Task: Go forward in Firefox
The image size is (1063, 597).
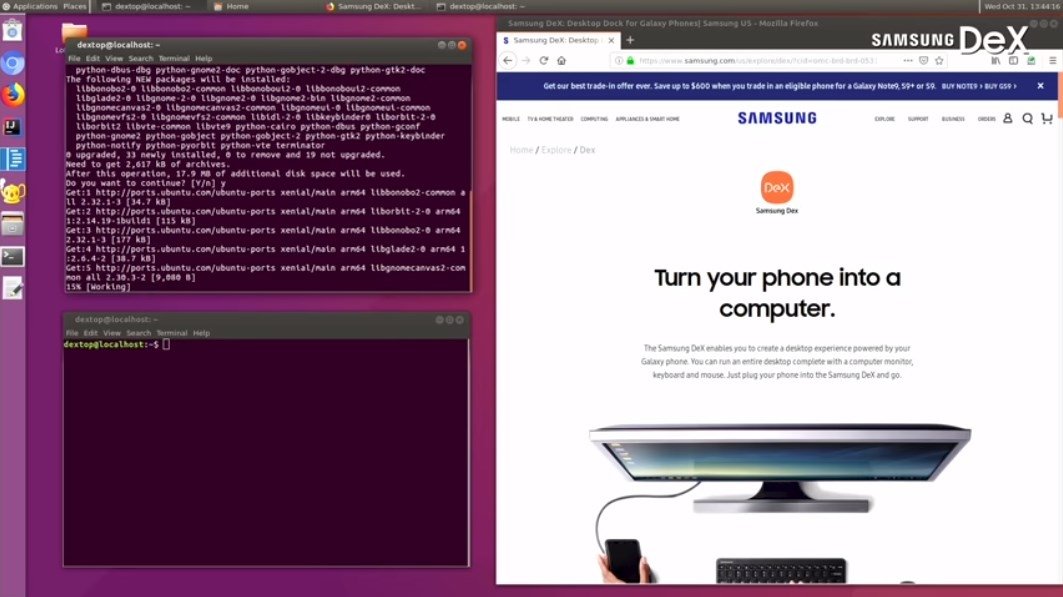Action: coord(526,60)
